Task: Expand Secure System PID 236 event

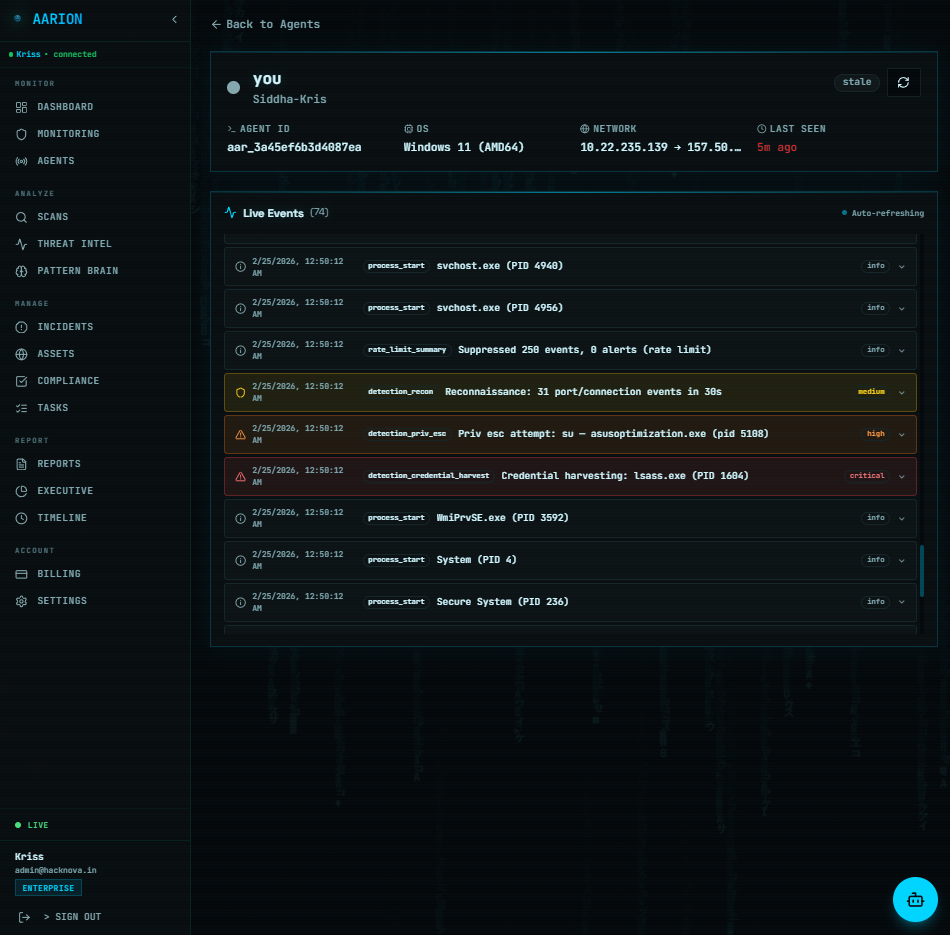Action: 902,602
